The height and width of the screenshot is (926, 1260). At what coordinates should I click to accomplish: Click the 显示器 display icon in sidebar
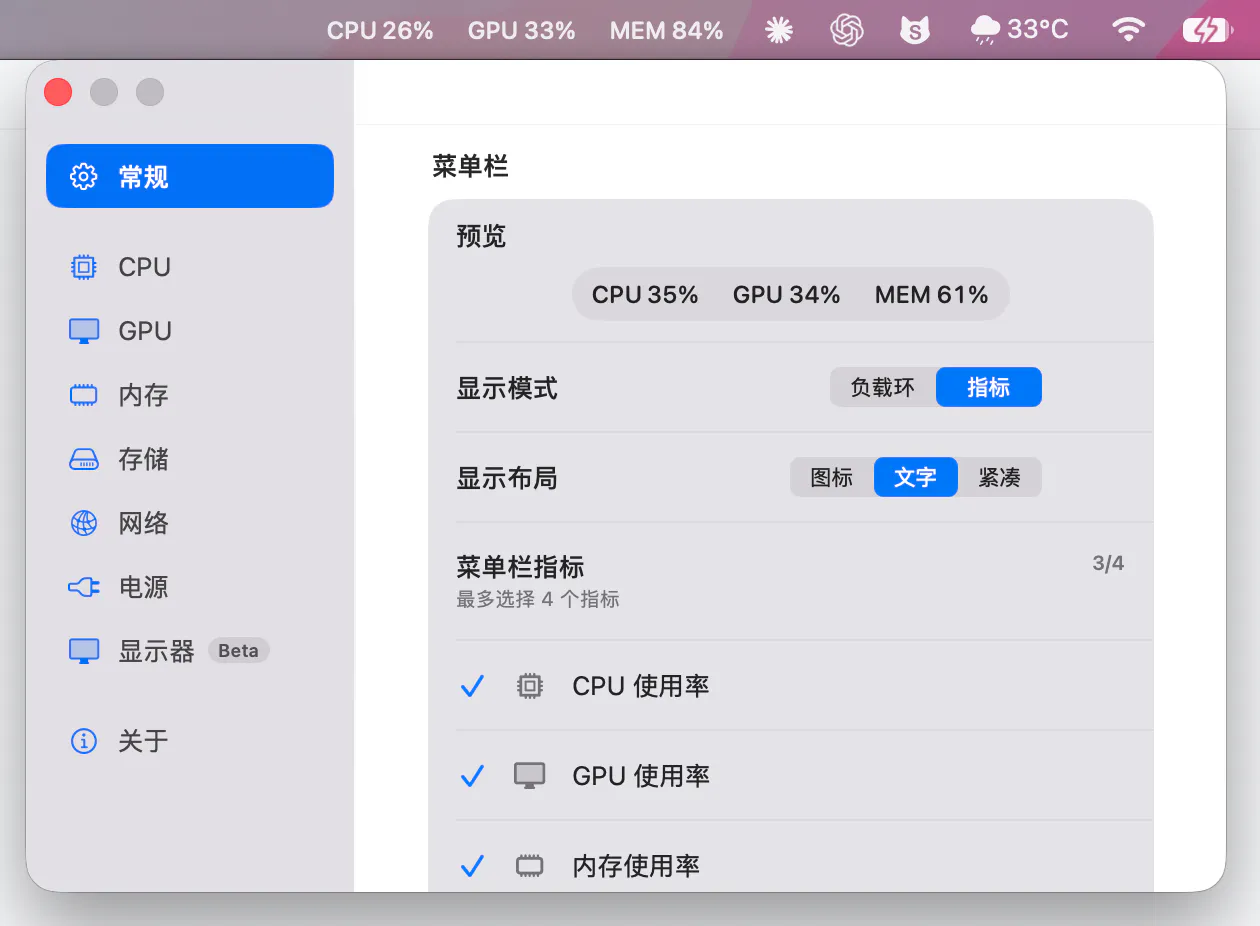83,651
